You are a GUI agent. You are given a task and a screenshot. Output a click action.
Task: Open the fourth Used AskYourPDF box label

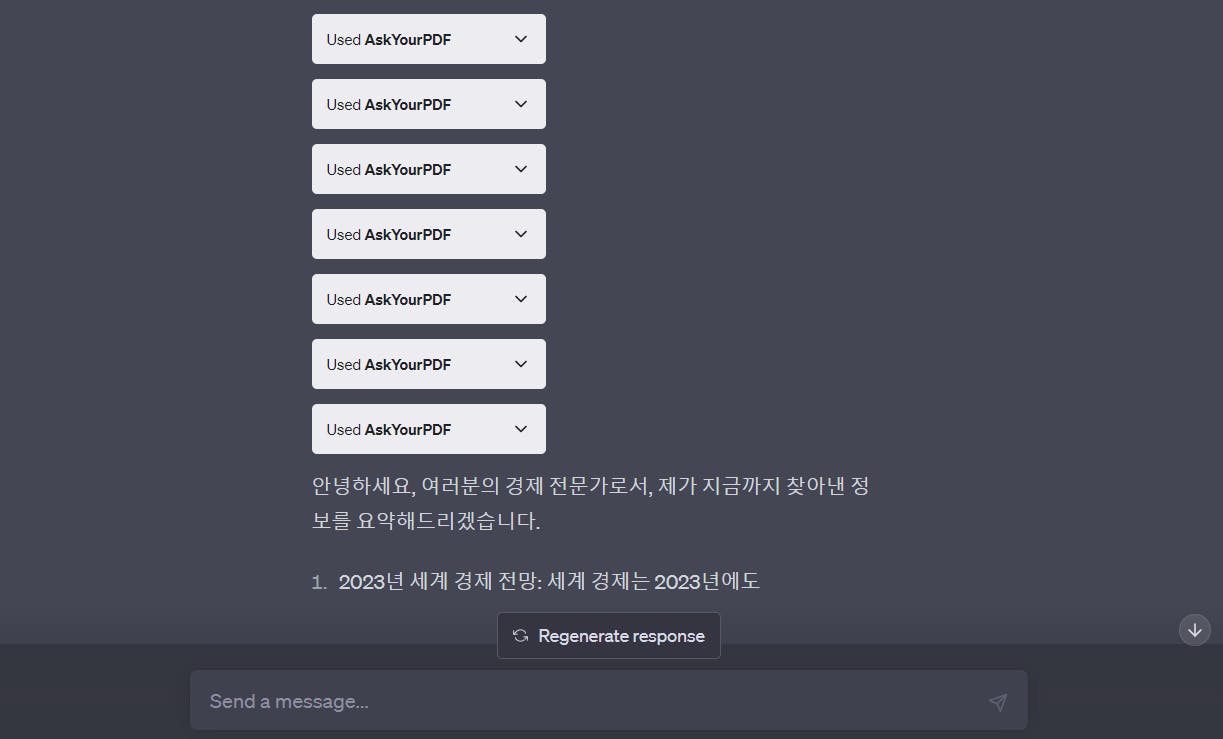coord(388,235)
